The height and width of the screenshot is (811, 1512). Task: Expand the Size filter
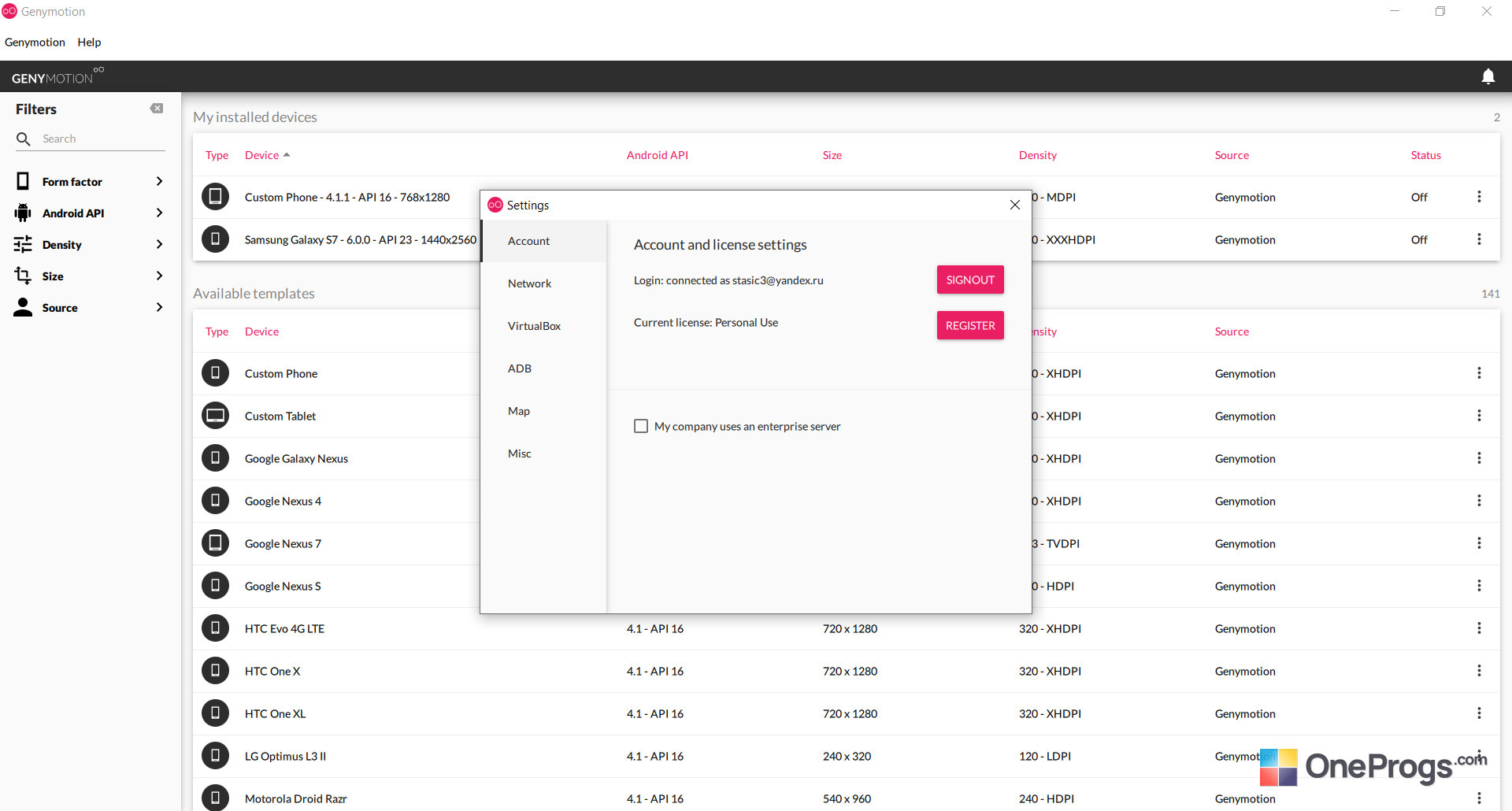click(x=159, y=276)
